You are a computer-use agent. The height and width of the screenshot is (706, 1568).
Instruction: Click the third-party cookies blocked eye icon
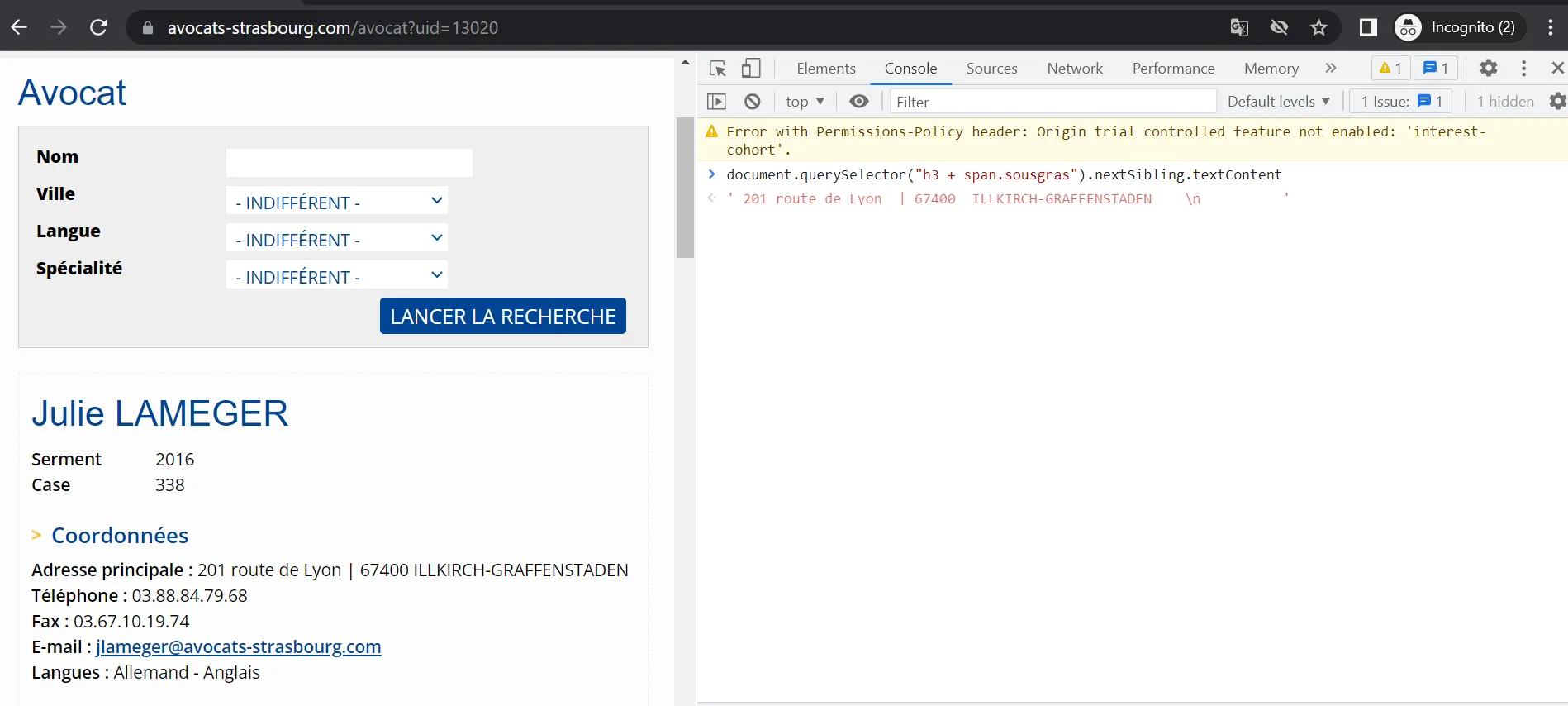(1279, 27)
